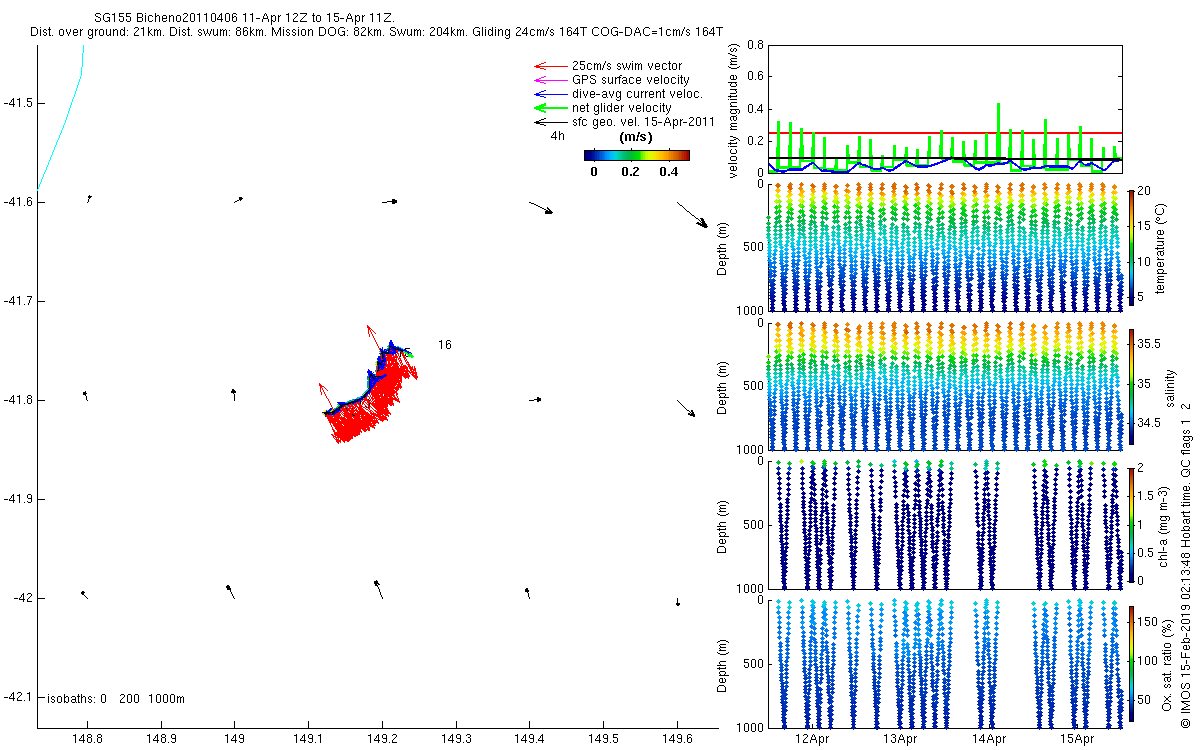Image resolution: width=1200 pixels, height=750 pixels.
Task: Click the 'Depth (m)' label of chl-a panel
Action: [x=723, y=525]
